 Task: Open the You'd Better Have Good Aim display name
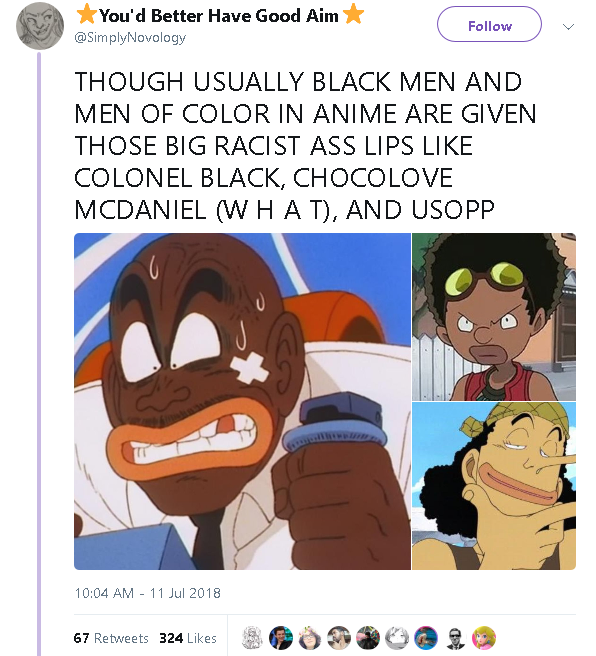(x=220, y=15)
